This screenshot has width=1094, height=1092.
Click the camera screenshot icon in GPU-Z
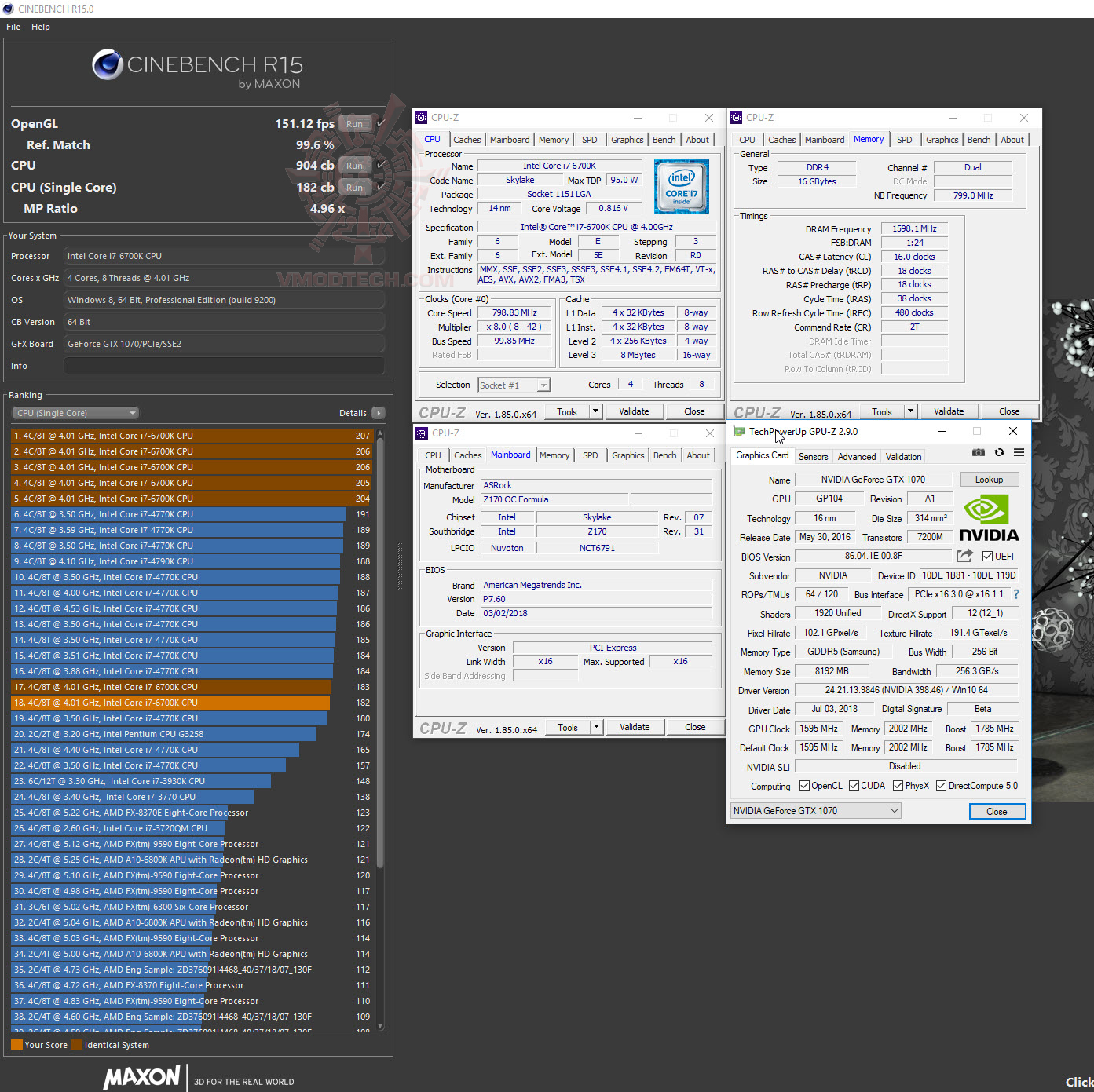click(978, 452)
